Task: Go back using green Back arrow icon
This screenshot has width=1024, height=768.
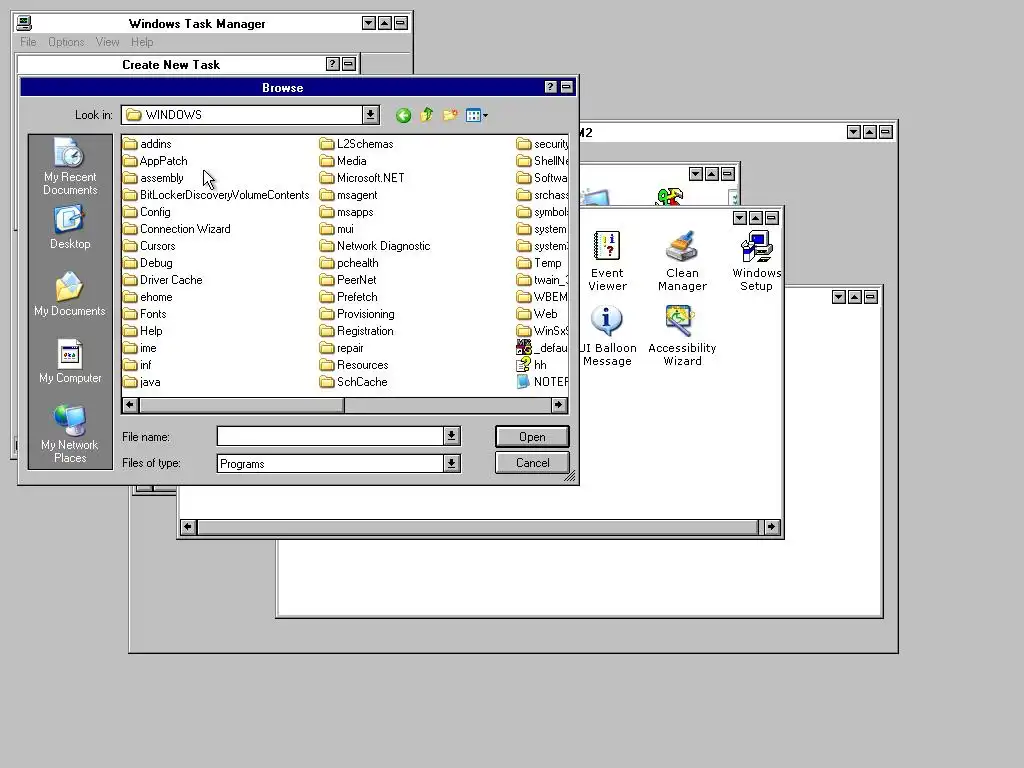Action: [x=404, y=116]
